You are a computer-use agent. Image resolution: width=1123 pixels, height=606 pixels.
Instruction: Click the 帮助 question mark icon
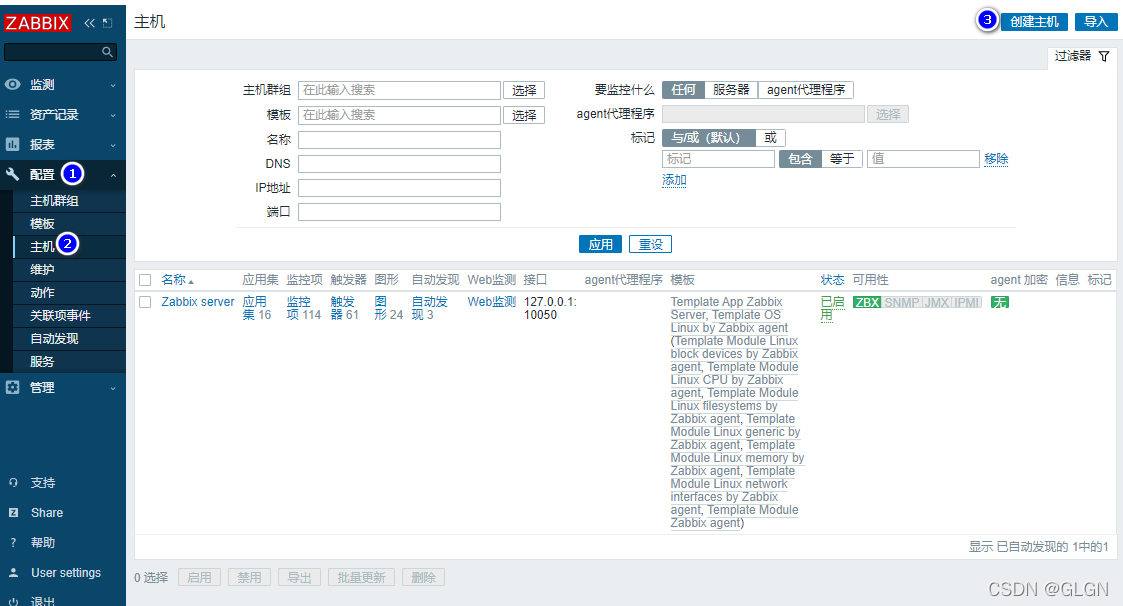13,543
